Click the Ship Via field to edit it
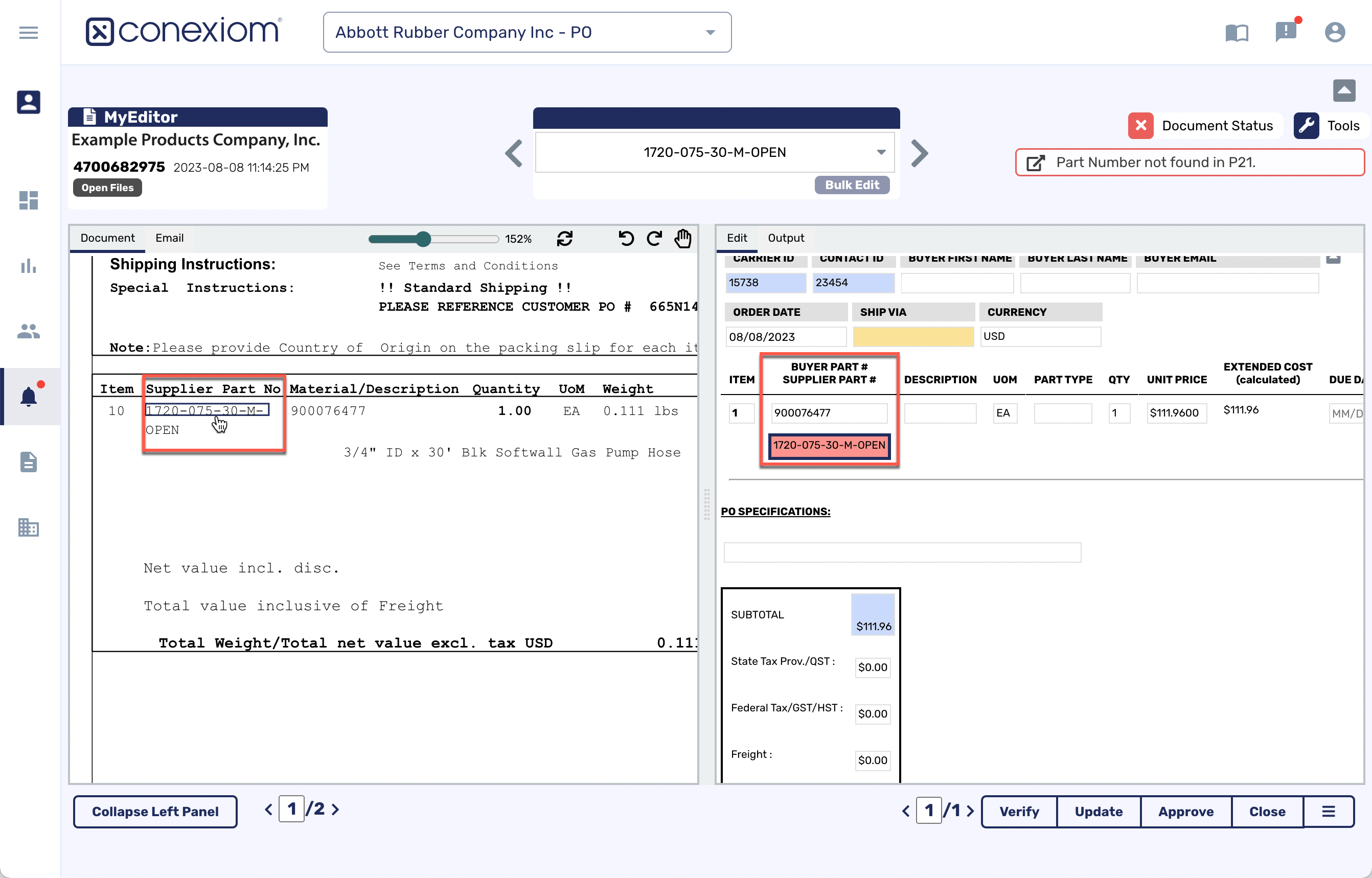The image size is (1372, 878). (912, 336)
